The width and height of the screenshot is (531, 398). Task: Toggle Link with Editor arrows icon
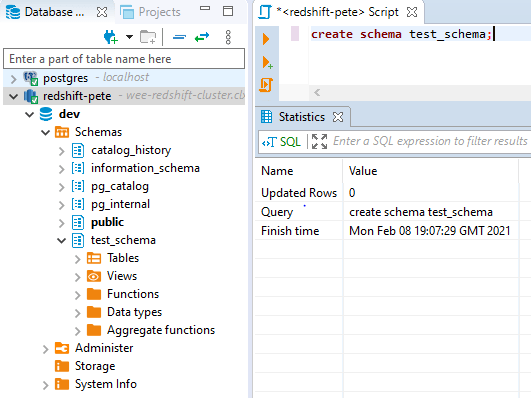(x=202, y=37)
